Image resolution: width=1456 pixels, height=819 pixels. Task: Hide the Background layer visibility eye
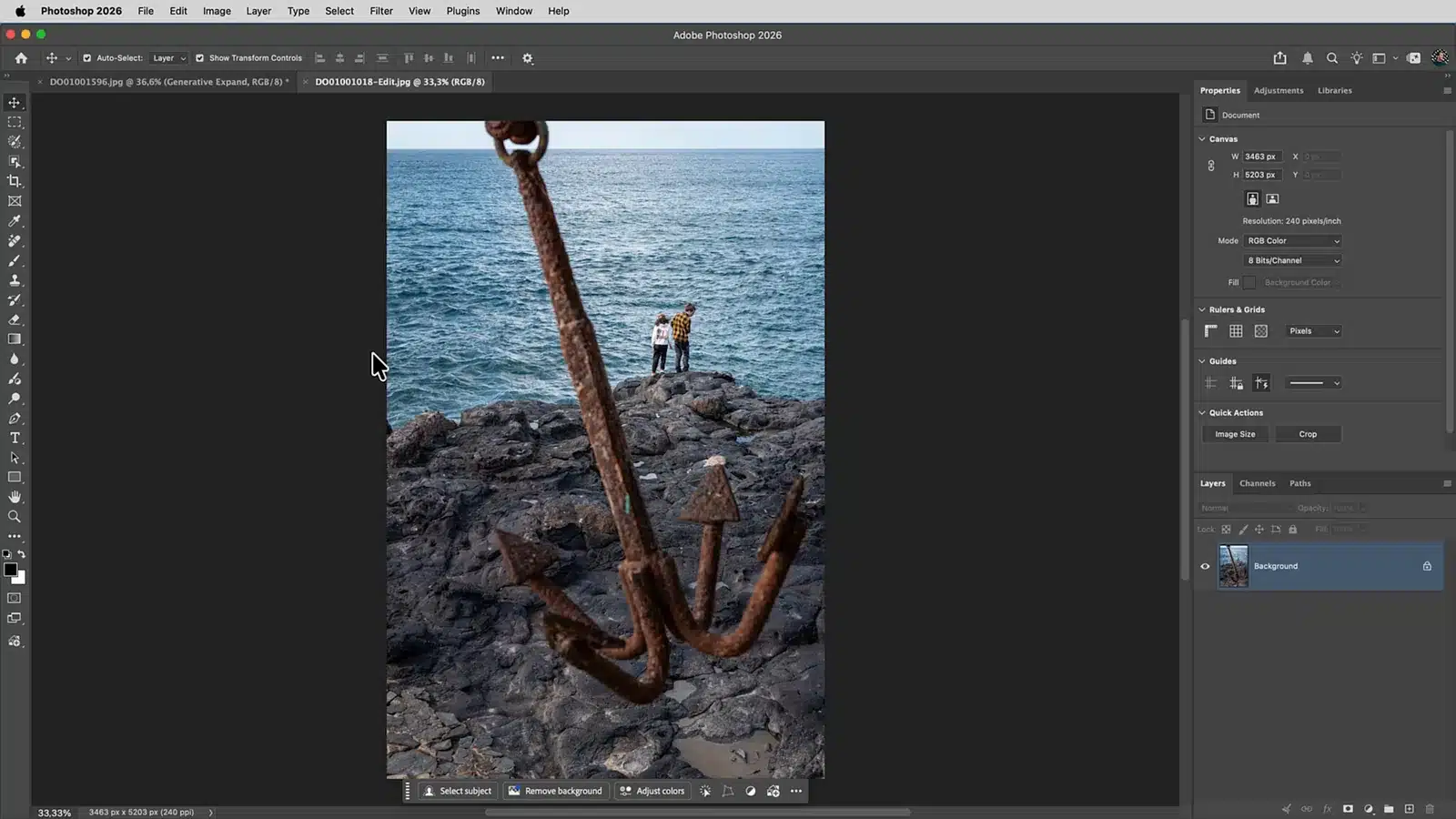pyautogui.click(x=1206, y=566)
